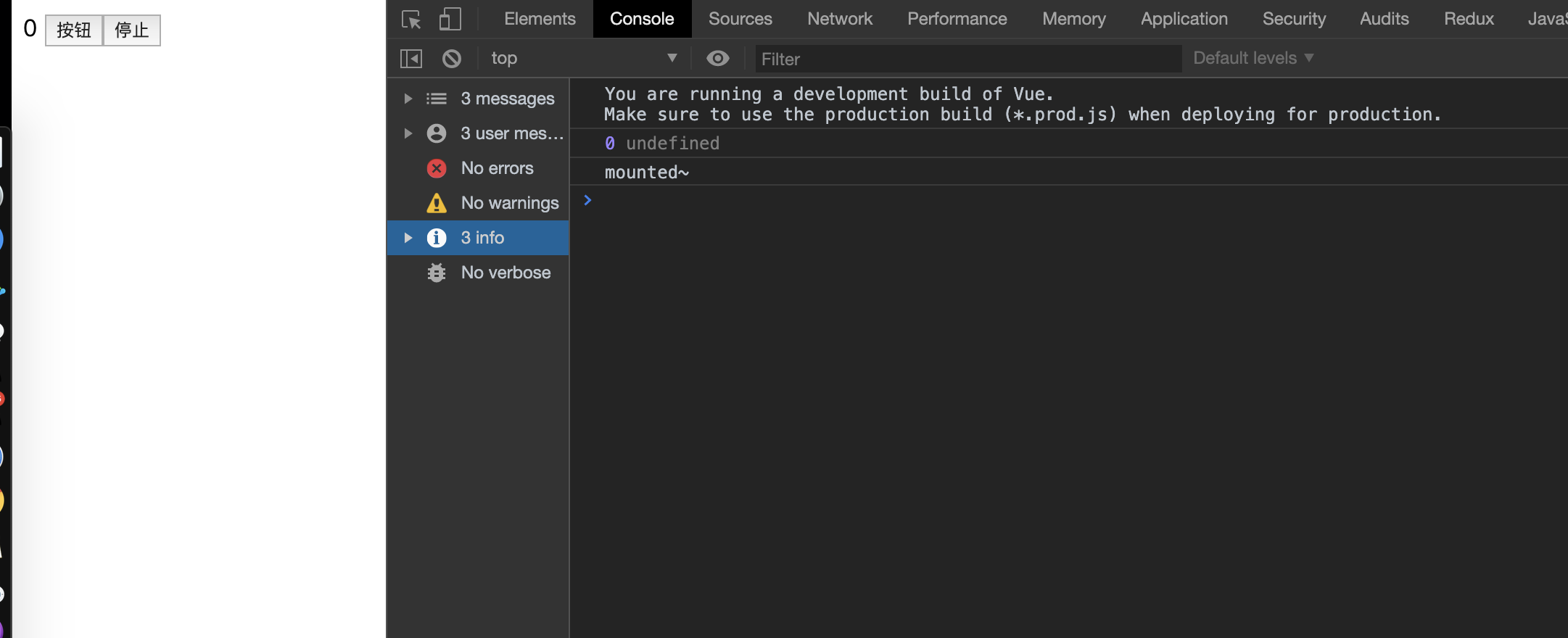This screenshot has width=1568, height=638.
Task: Toggle the device toolbar icon
Action: click(450, 20)
